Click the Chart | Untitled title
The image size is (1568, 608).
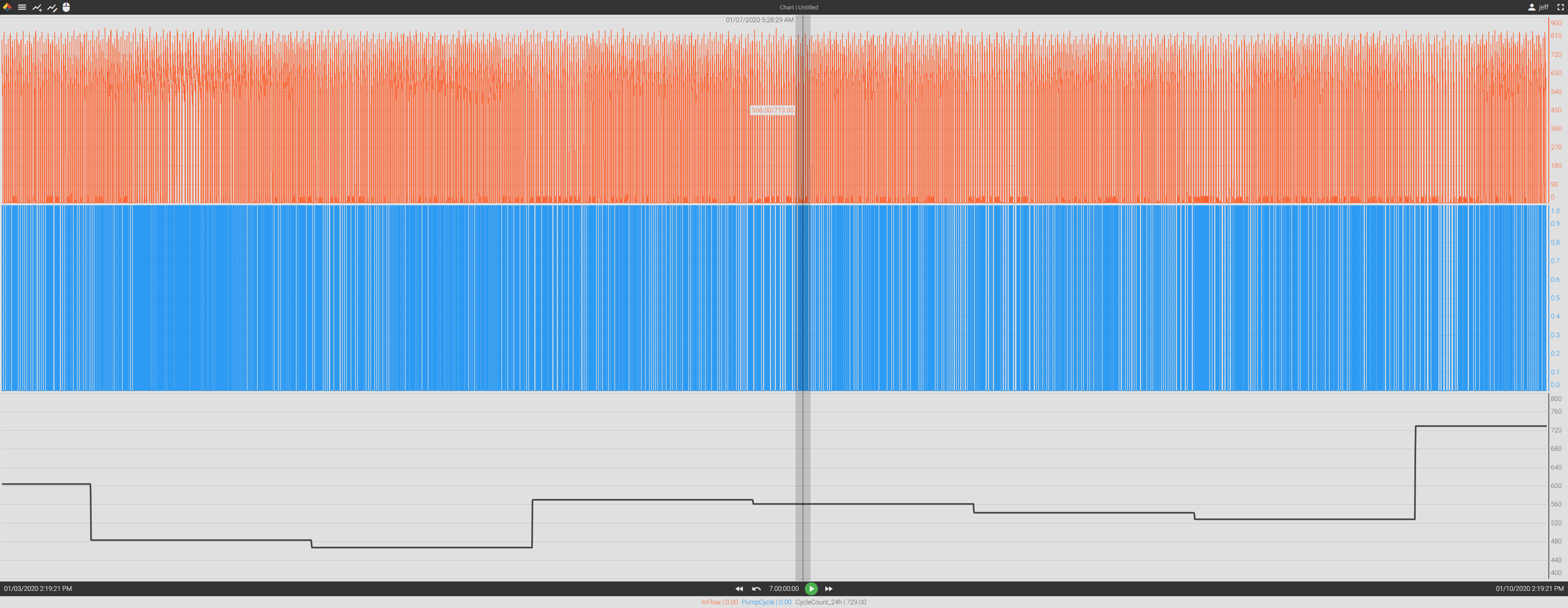tap(799, 7)
